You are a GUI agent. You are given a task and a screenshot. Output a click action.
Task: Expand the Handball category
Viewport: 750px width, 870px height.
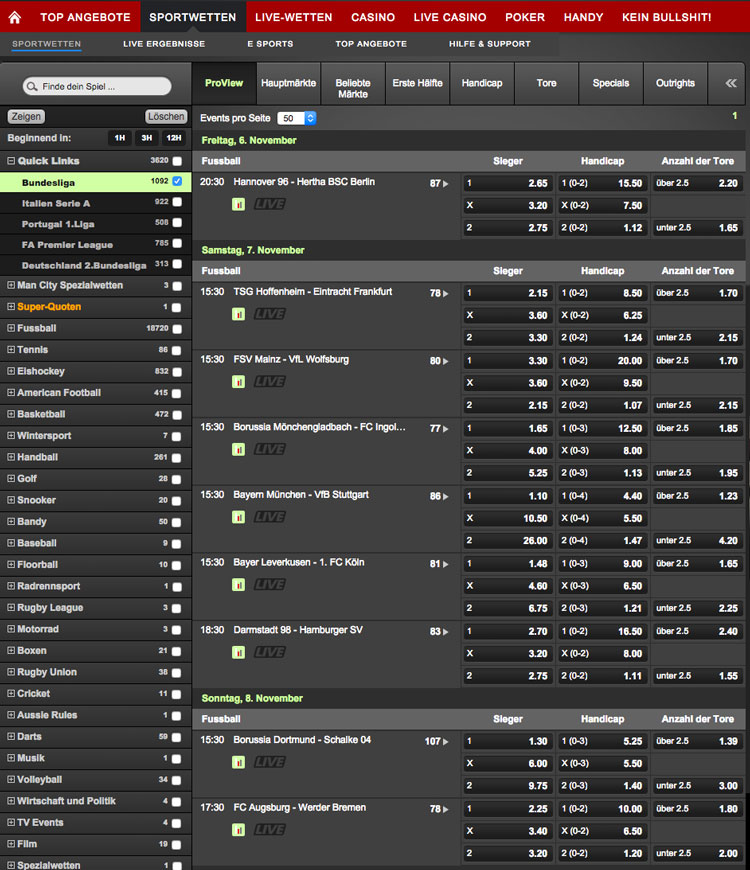(11, 457)
